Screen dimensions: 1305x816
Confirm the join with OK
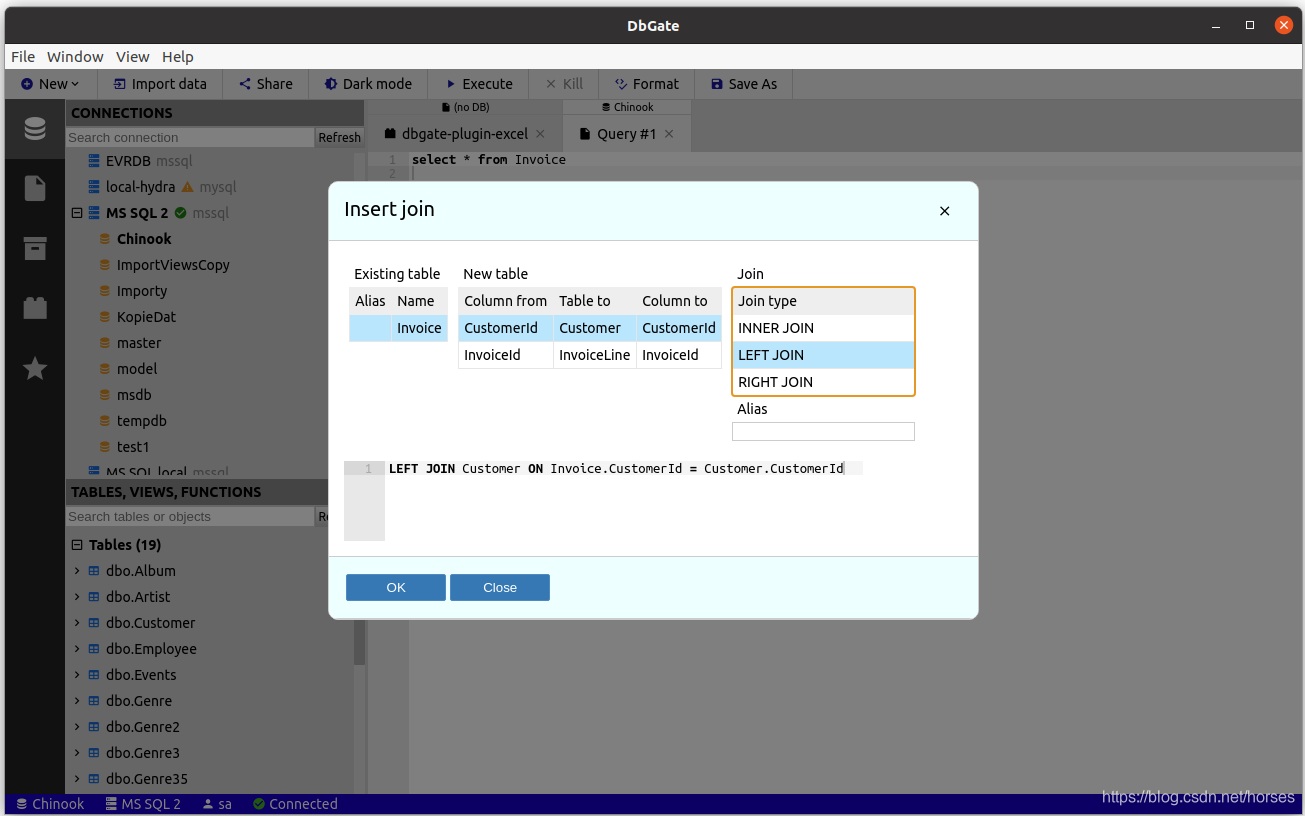click(x=396, y=588)
